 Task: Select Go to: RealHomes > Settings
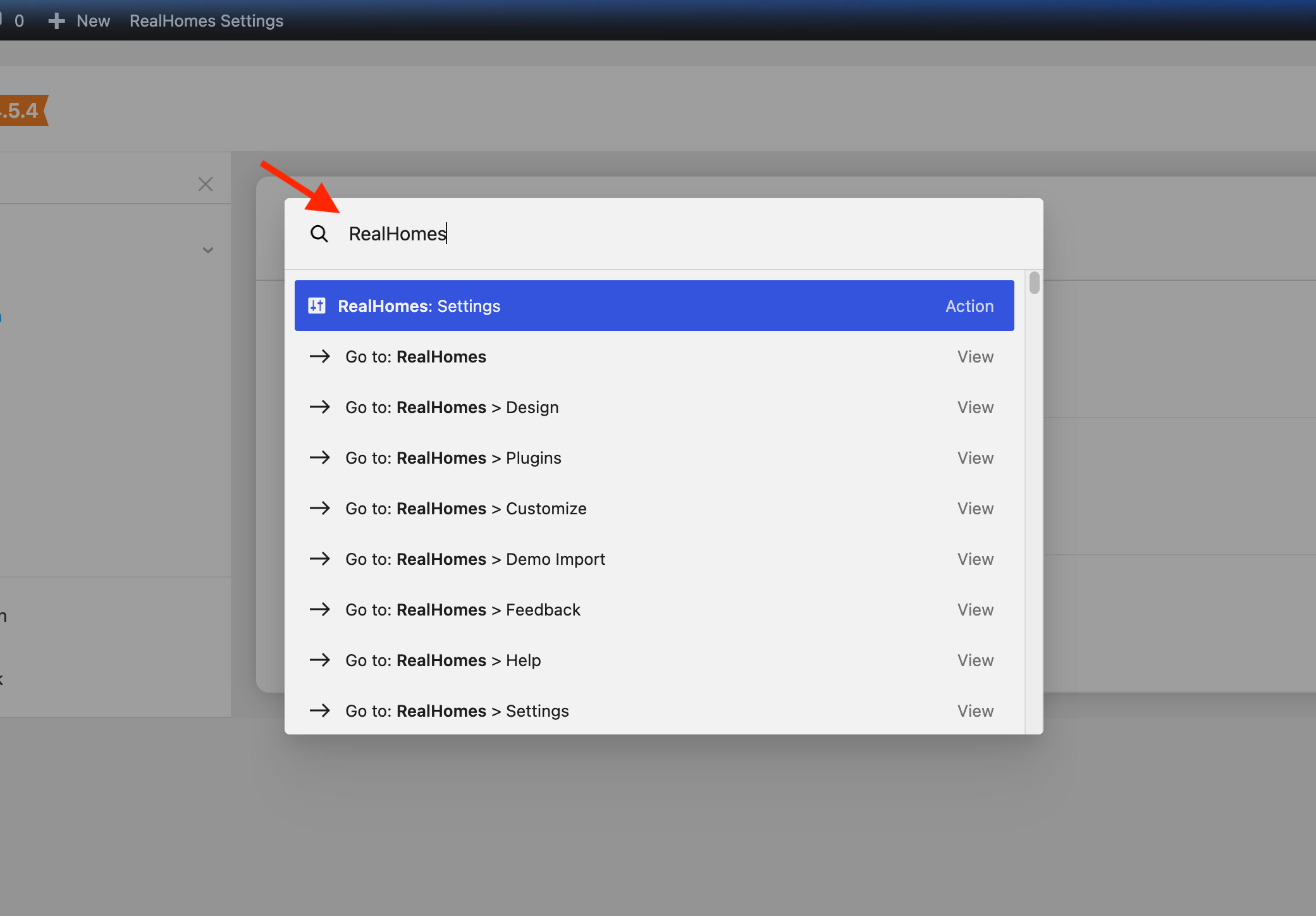(655, 711)
